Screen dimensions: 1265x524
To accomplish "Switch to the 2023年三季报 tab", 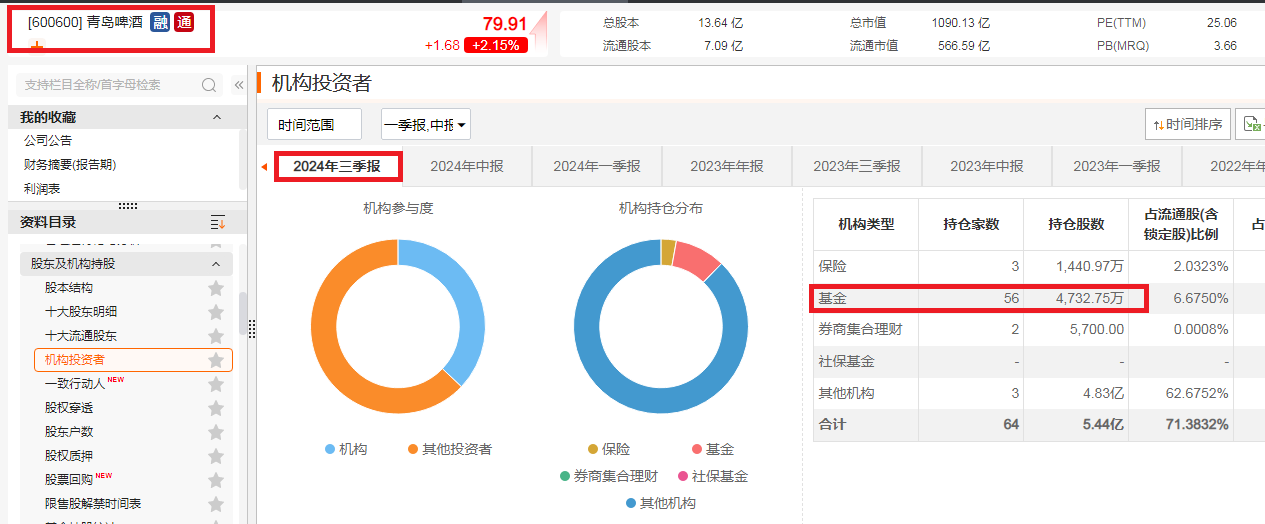I will (x=857, y=167).
